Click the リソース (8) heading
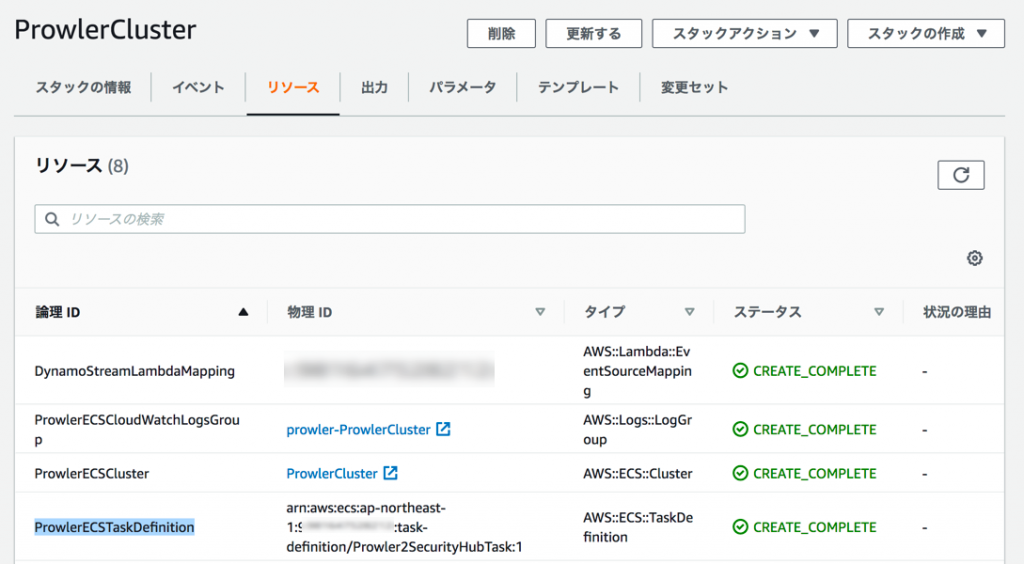This screenshot has height=564, width=1024. pos(82,166)
